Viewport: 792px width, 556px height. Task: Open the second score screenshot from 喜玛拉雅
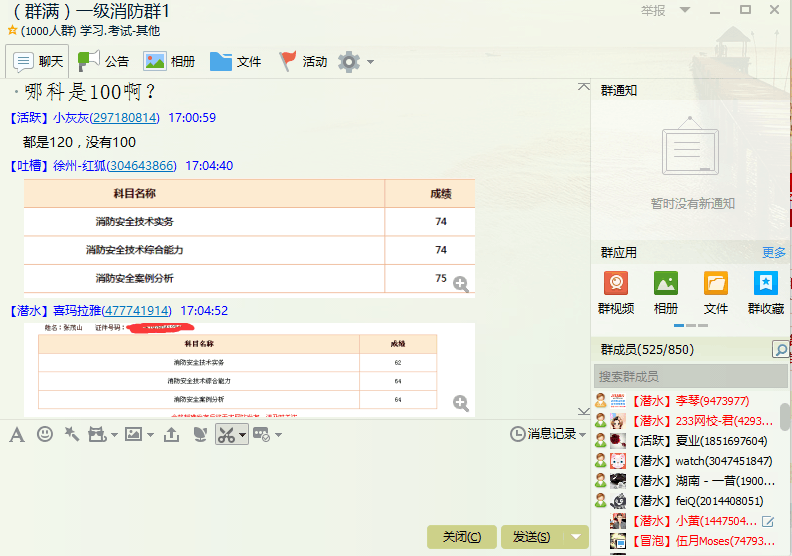tap(249, 370)
